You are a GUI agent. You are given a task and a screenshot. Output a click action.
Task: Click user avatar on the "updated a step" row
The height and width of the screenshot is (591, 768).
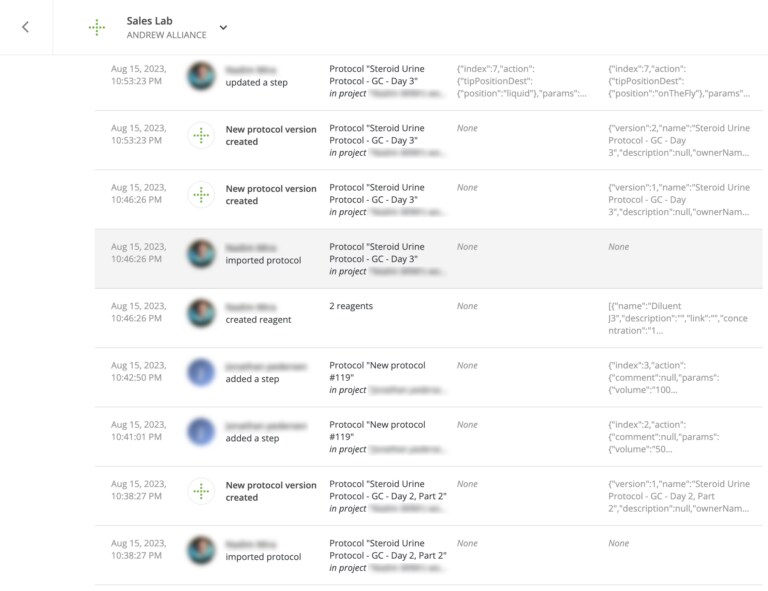202,76
